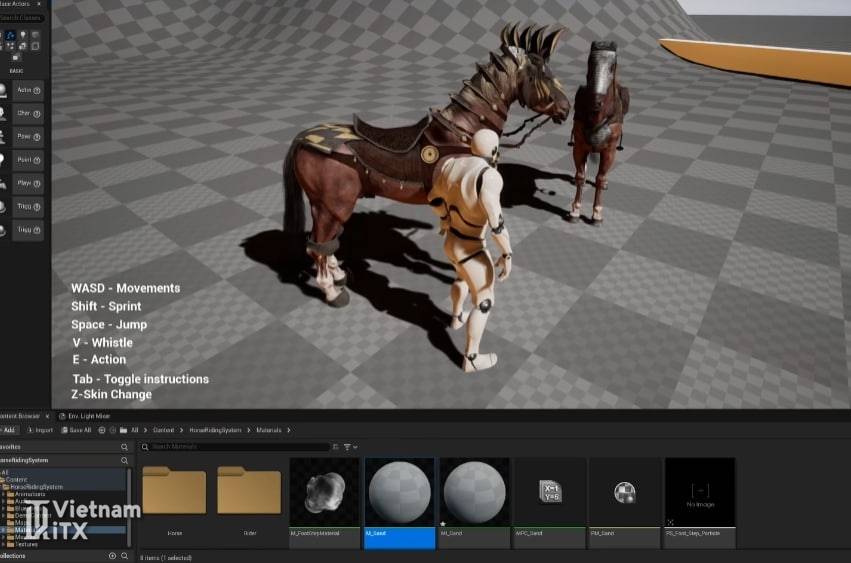Switch to Env. Light Mixer tab
The image size is (851, 563).
[86, 415]
